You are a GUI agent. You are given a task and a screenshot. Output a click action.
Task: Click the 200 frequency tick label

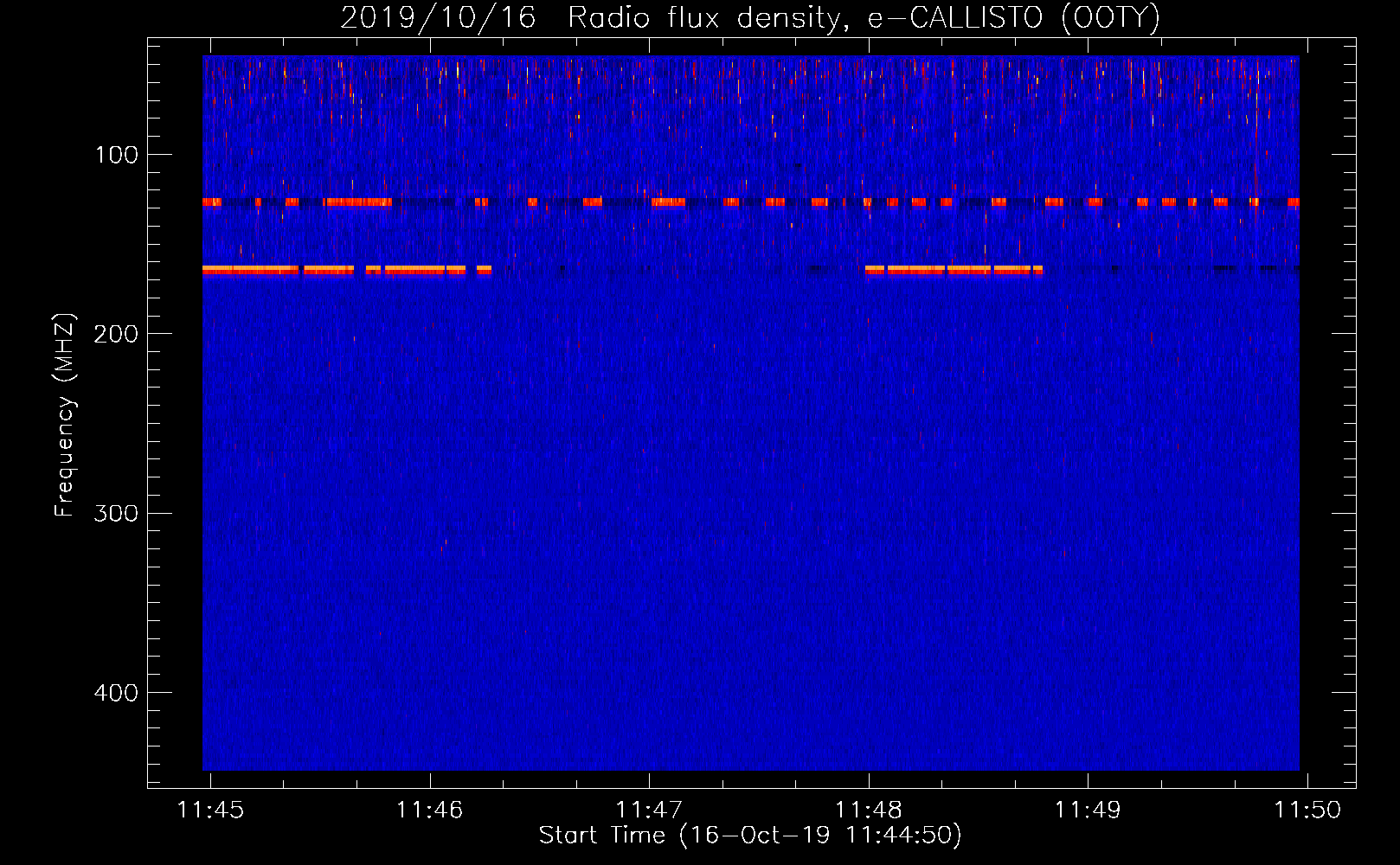116,334
